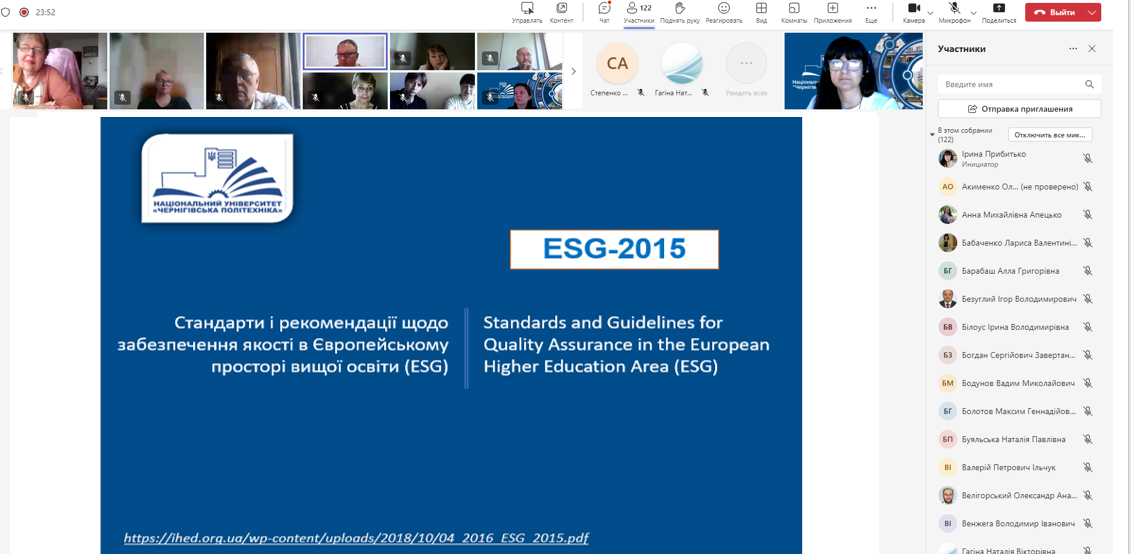The width and height of the screenshot is (1131, 554).
Task: Click the Введите имя search field
Action: (1010, 85)
